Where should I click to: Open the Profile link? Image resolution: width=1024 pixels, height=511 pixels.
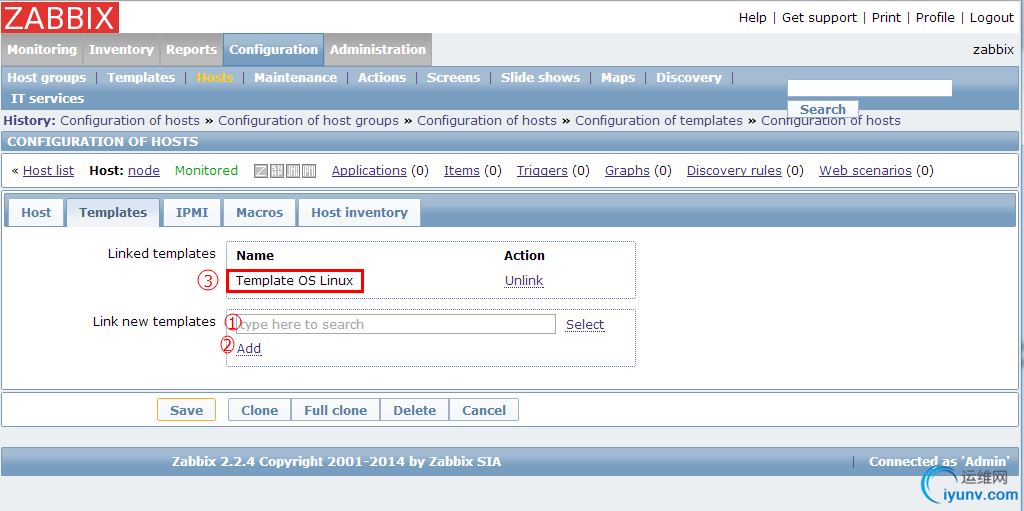point(935,18)
